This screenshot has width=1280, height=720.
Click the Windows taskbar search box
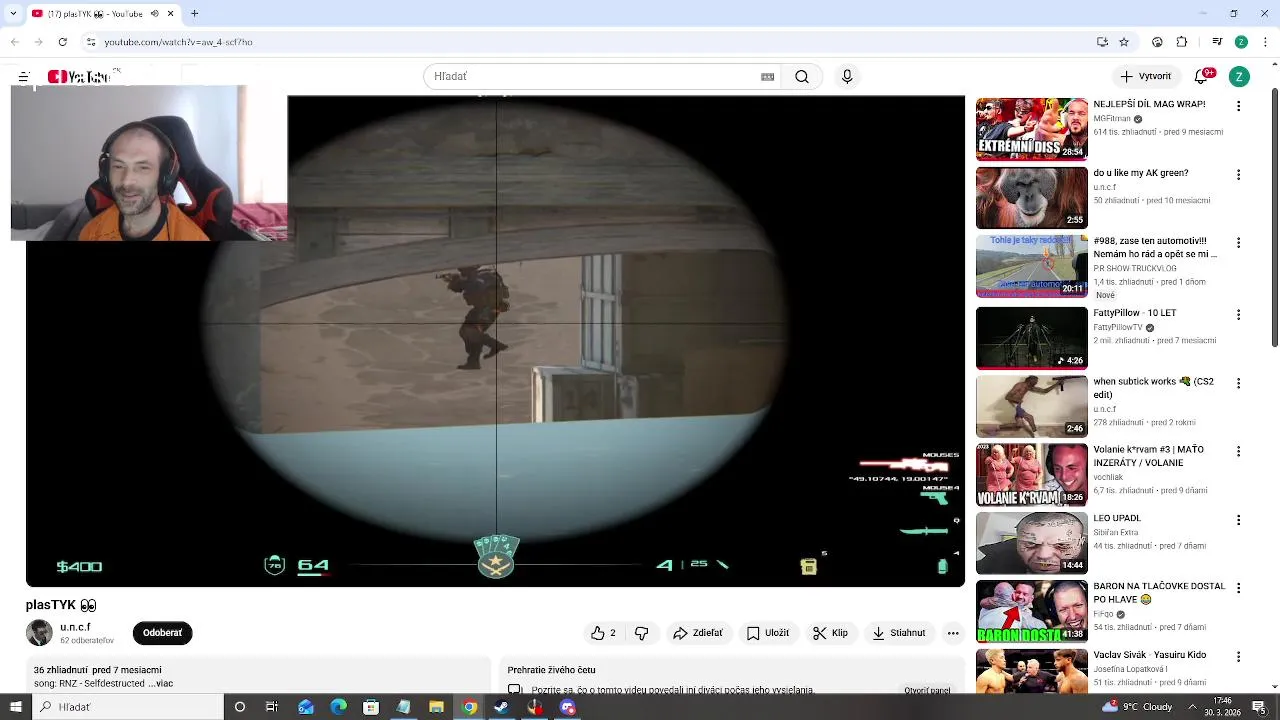[128, 707]
